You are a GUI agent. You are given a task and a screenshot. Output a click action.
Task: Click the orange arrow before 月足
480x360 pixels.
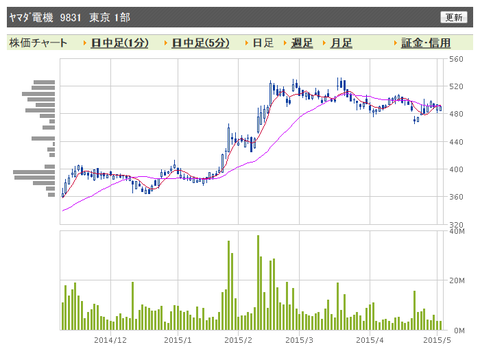tap(324, 43)
